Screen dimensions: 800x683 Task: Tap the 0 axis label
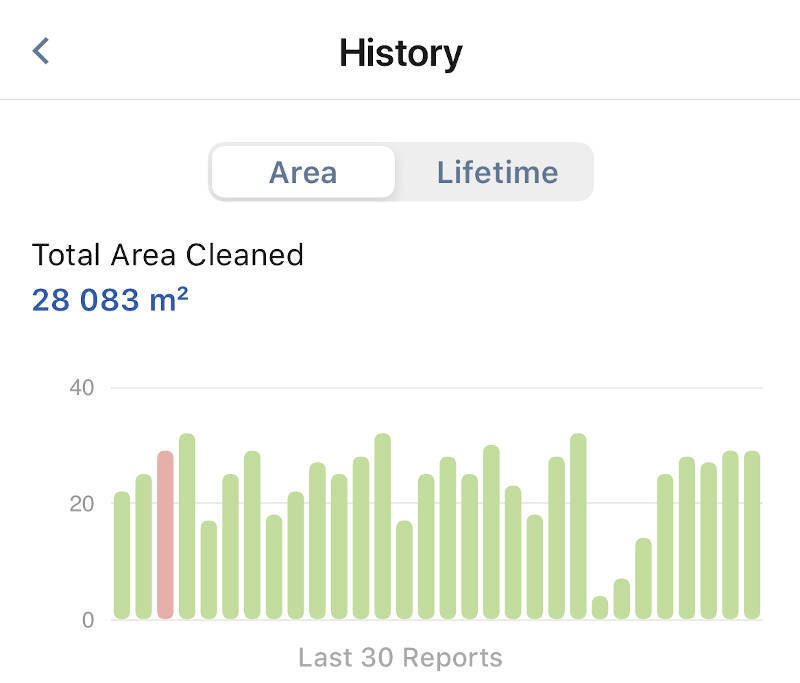[88, 620]
